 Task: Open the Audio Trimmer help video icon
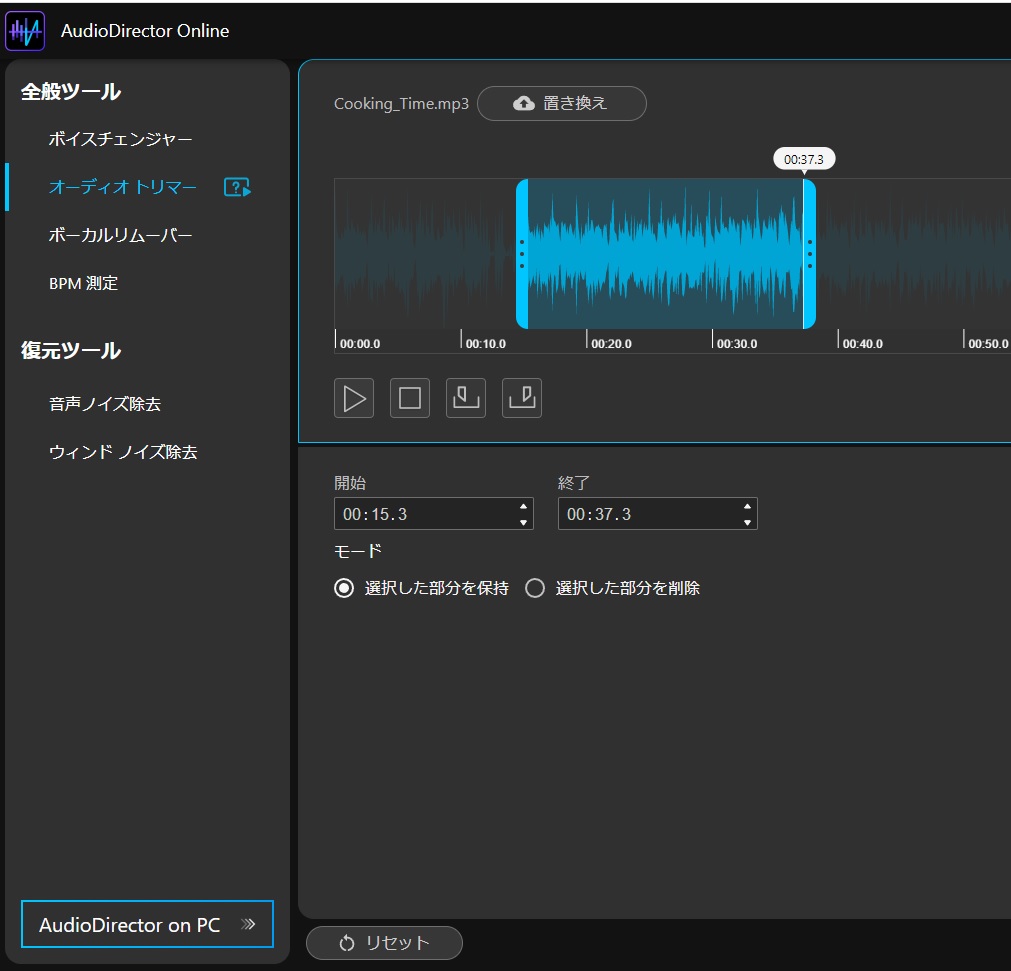coord(237,187)
